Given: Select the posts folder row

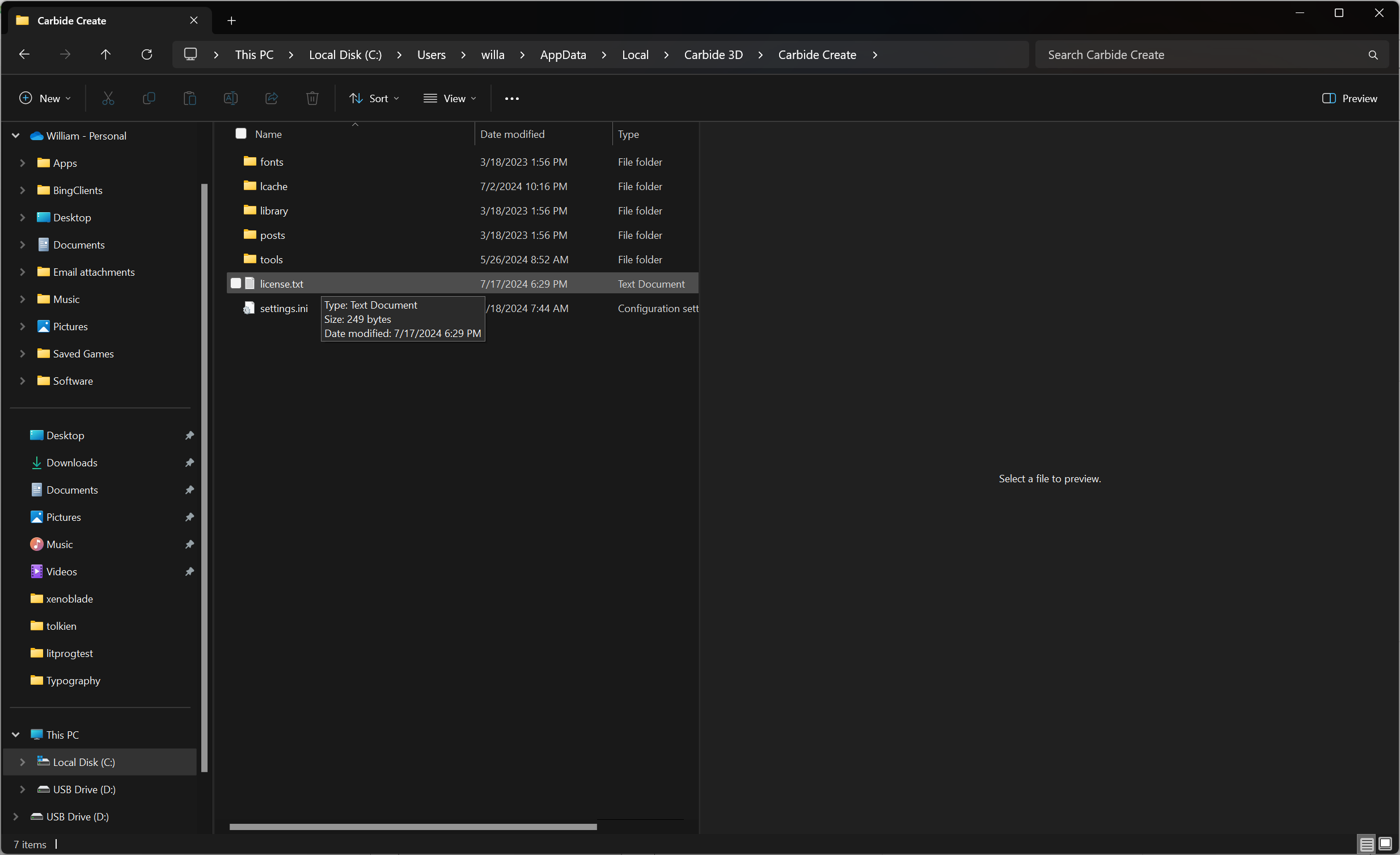Looking at the screenshot, I should 463,235.
